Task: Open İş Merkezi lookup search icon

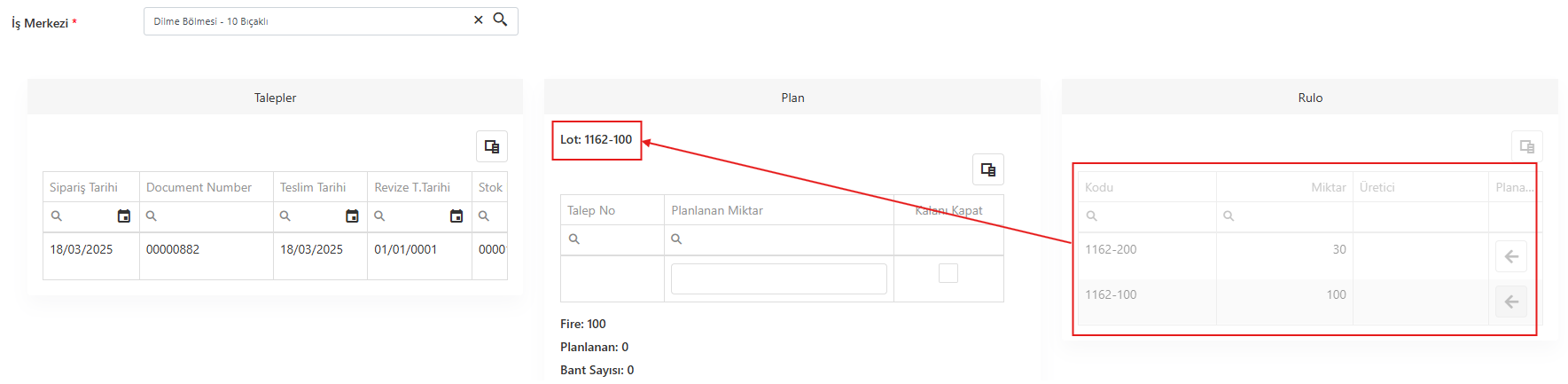Action: click(x=501, y=20)
